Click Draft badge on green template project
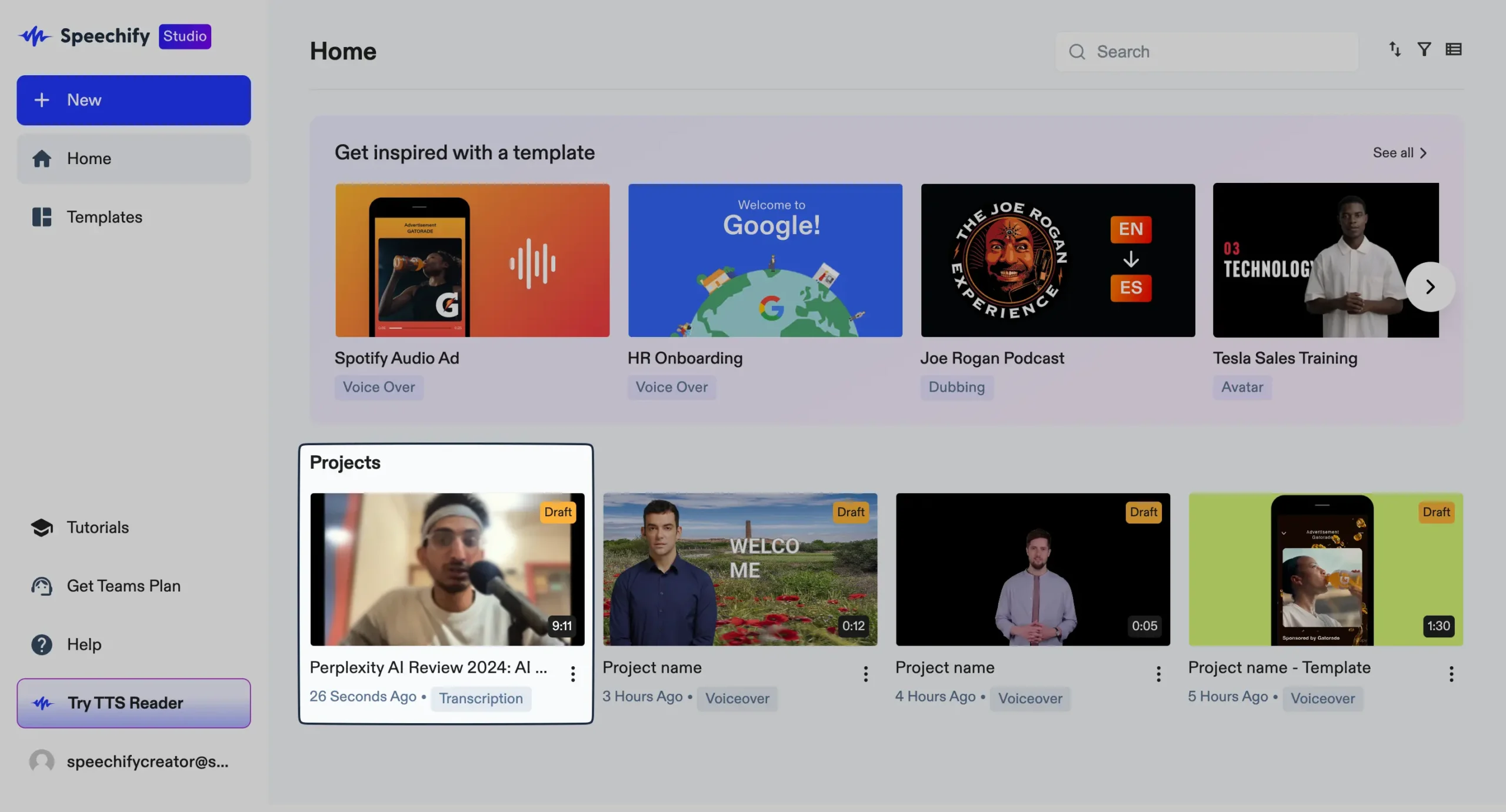The width and height of the screenshot is (1506, 812). 1436,512
